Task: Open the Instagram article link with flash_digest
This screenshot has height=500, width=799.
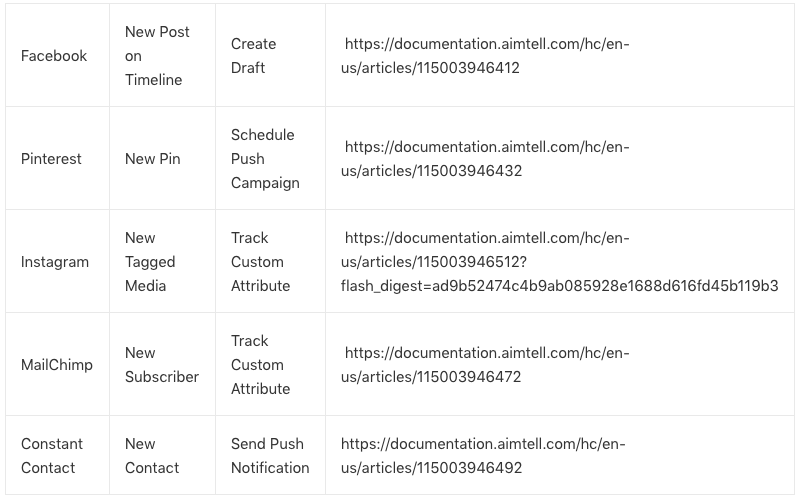Action: click(x=558, y=262)
